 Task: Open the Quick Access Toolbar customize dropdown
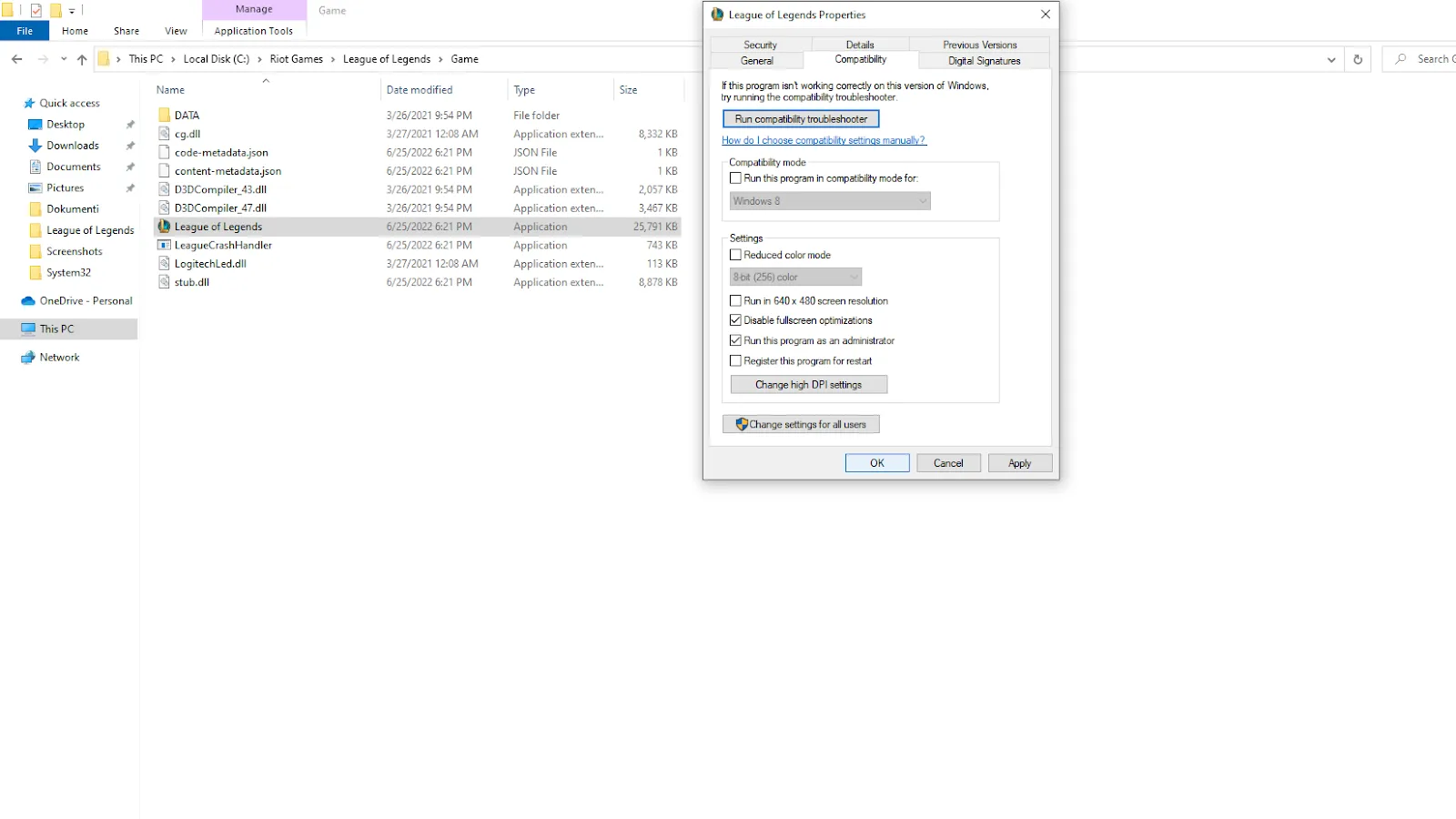[72, 11]
